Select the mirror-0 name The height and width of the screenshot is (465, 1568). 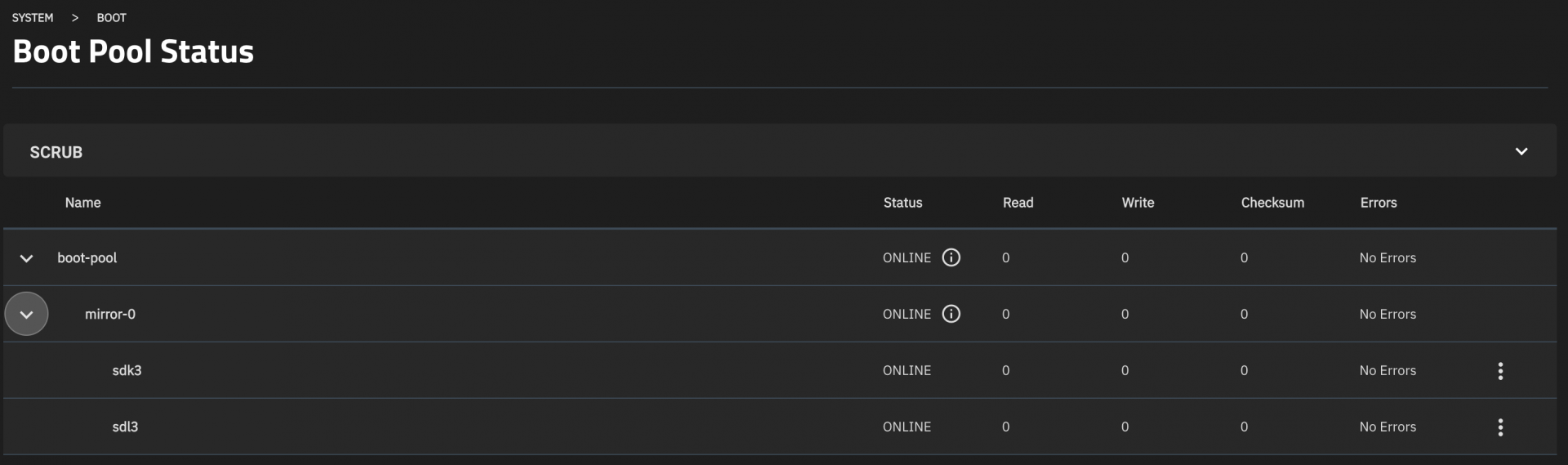point(110,314)
